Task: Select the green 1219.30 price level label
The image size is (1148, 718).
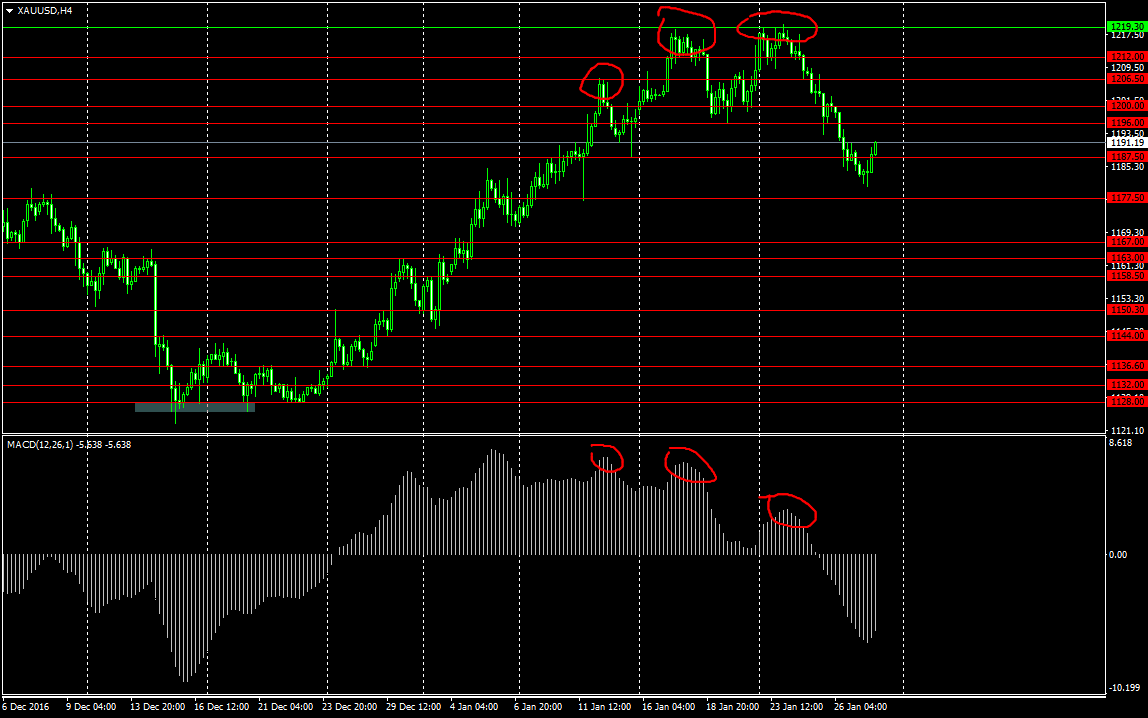Action: pyautogui.click(x=1127, y=27)
